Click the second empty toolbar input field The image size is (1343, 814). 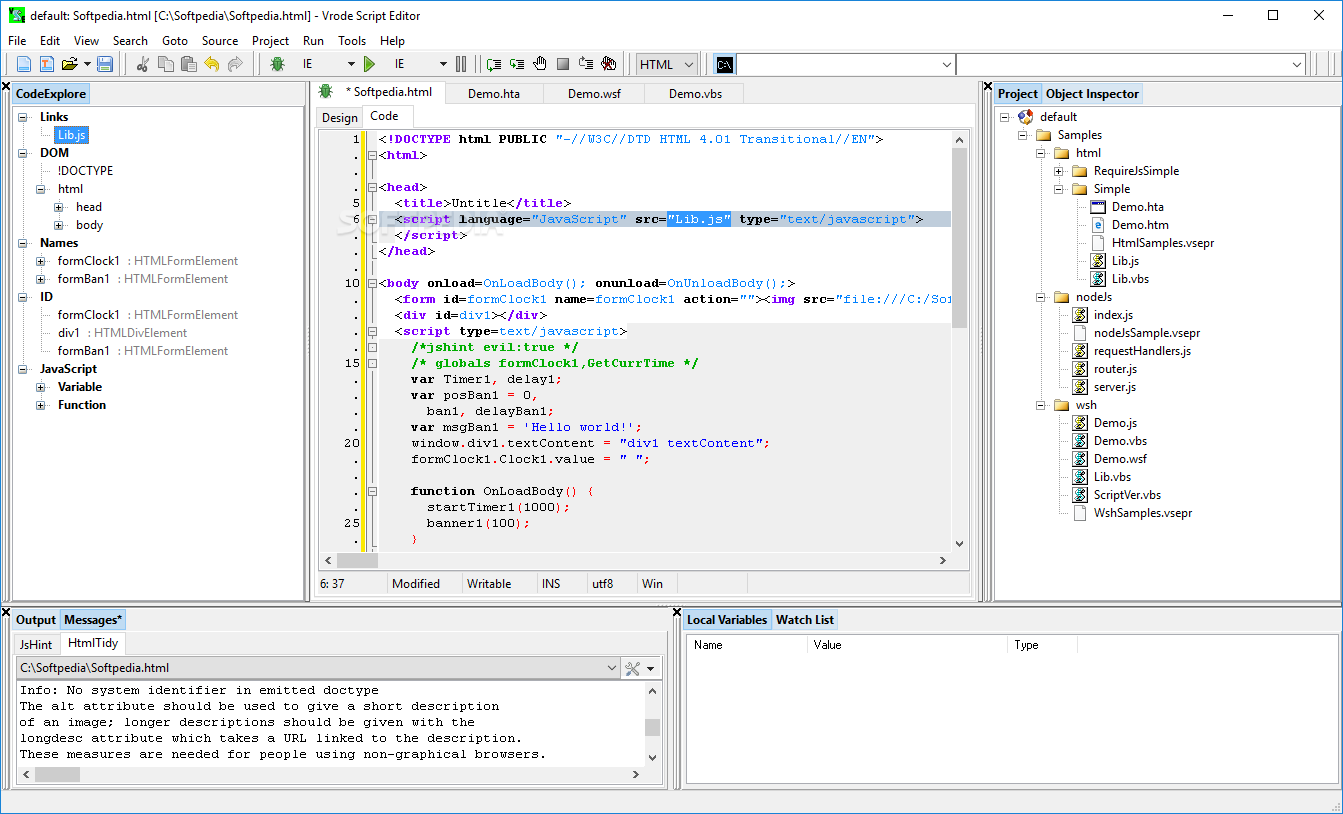pyautogui.click(x=1130, y=64)
